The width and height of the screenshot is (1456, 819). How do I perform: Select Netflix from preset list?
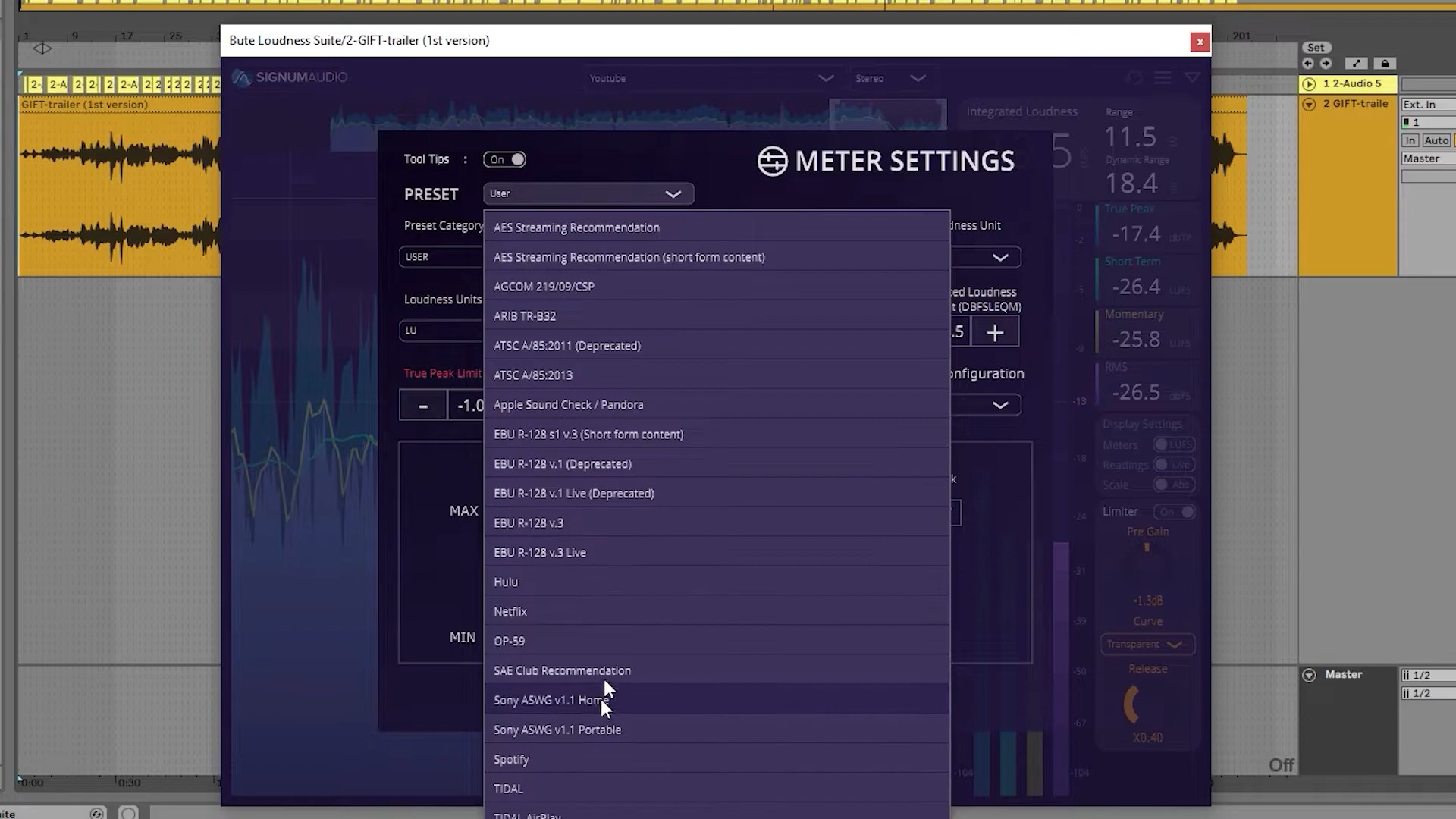pos(511,611)
